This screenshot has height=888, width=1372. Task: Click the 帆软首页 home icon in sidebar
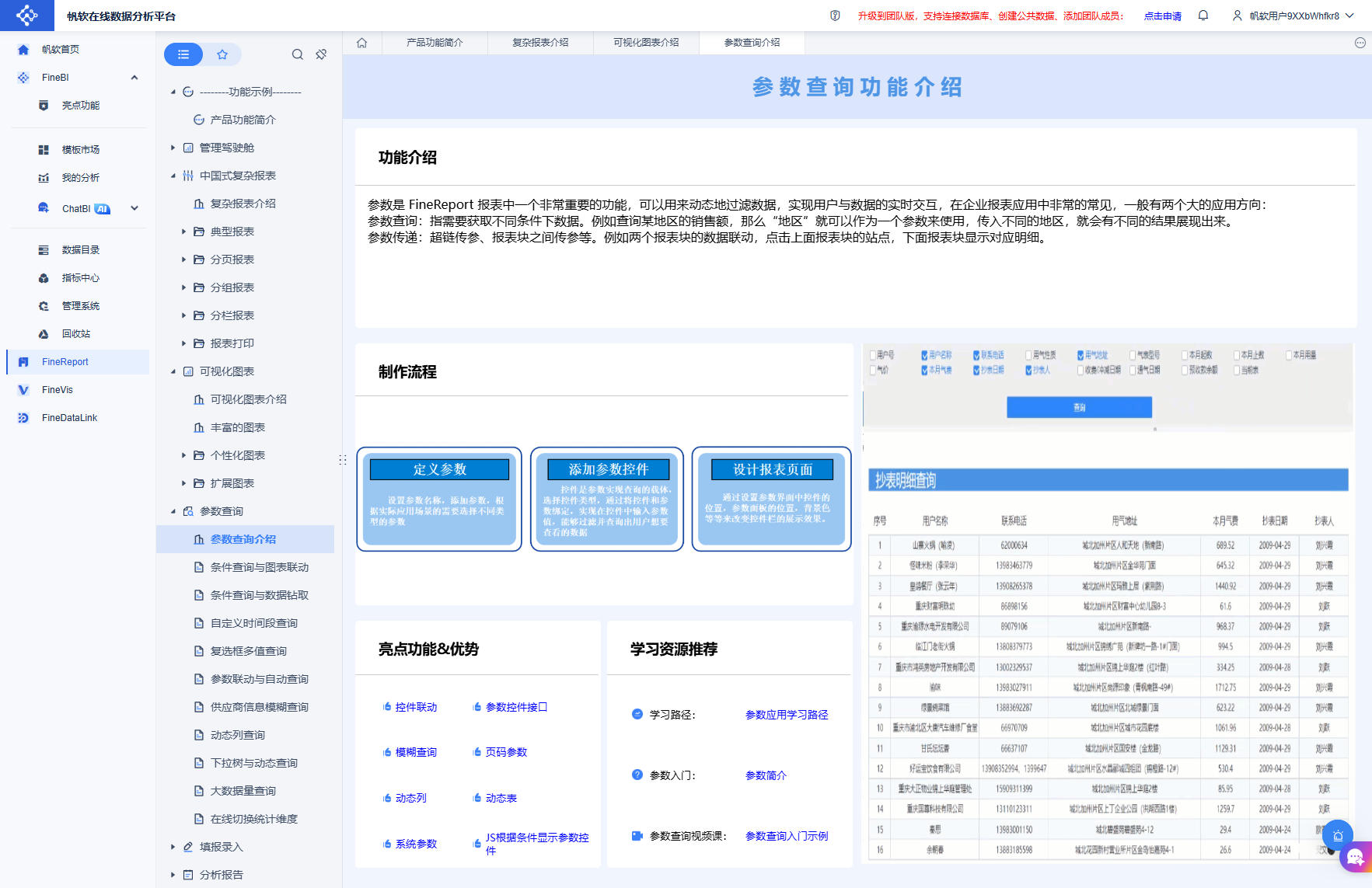tap(23, 50)
